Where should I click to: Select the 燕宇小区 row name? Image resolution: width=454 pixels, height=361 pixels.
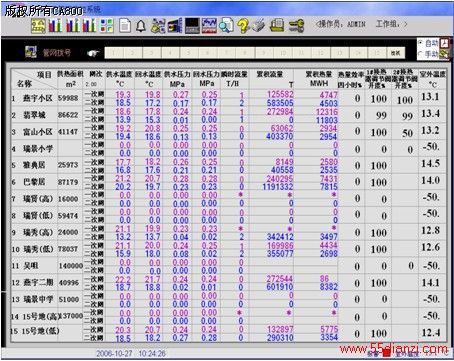point(37,98)
